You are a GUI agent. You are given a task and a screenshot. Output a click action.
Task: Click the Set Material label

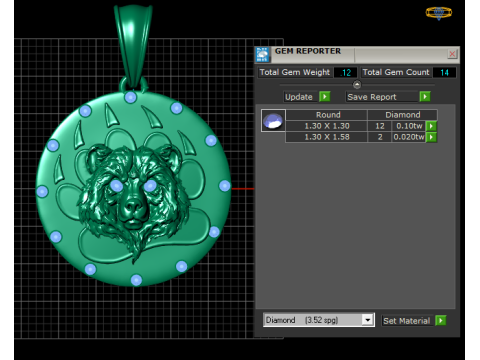coord(407,321)
